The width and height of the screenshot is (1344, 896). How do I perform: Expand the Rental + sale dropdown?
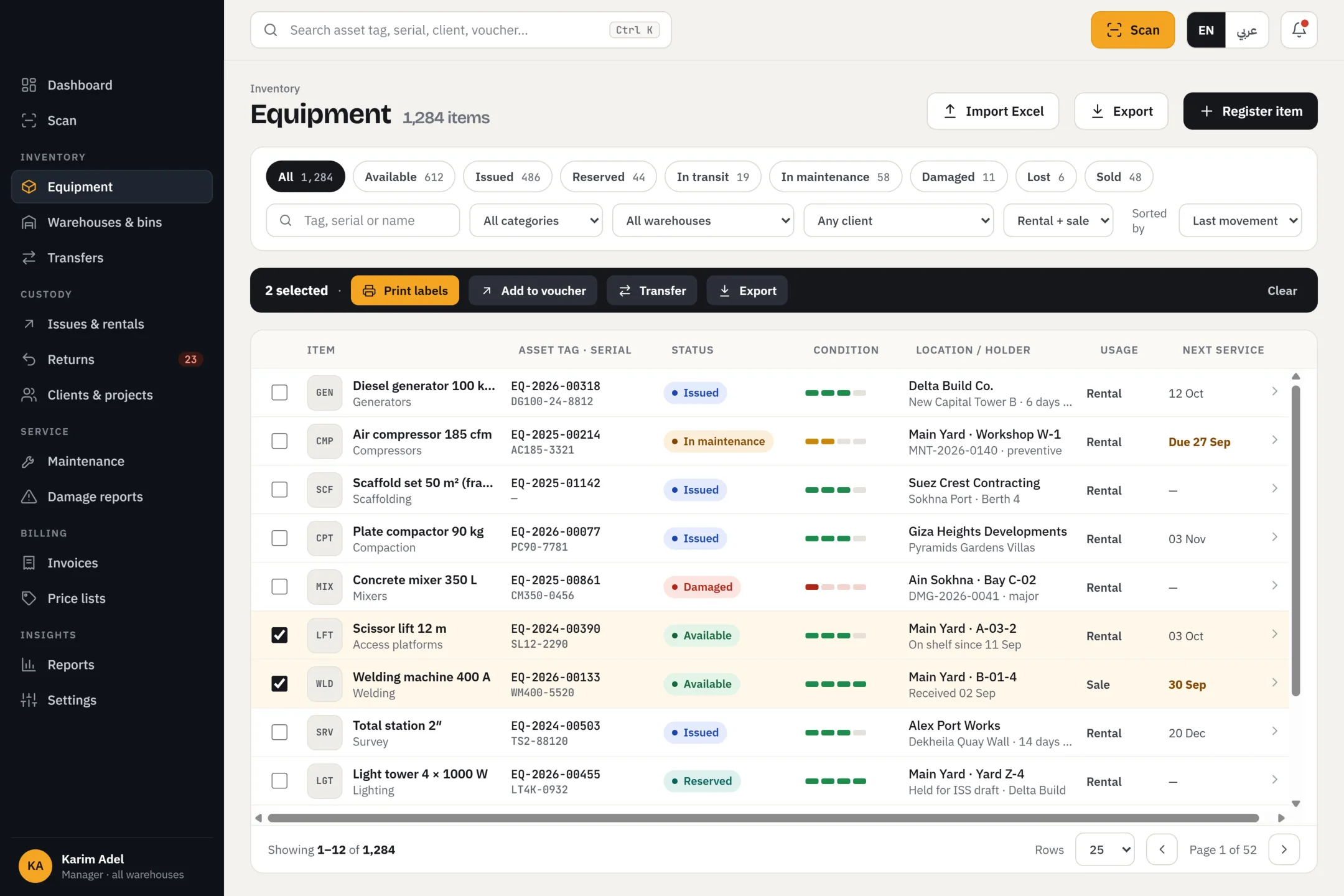1058,220
